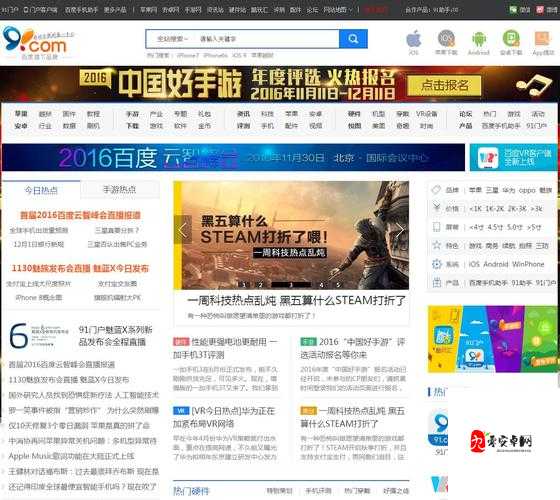Screen dimensions: 560x500
Task: Click the orange tag on STEAM article
Action: pyautogui.click(x=308, y=411)
